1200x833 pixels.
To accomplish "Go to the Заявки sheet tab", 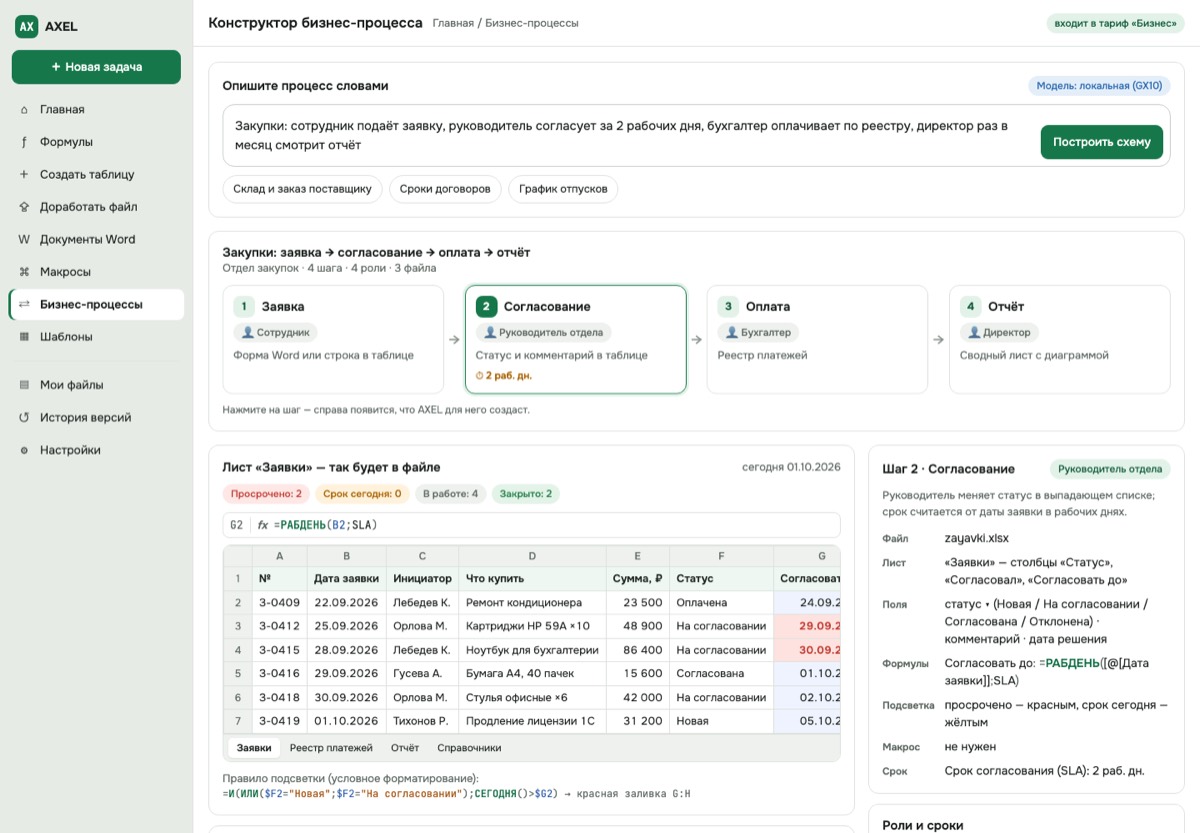I will [254, 748].
